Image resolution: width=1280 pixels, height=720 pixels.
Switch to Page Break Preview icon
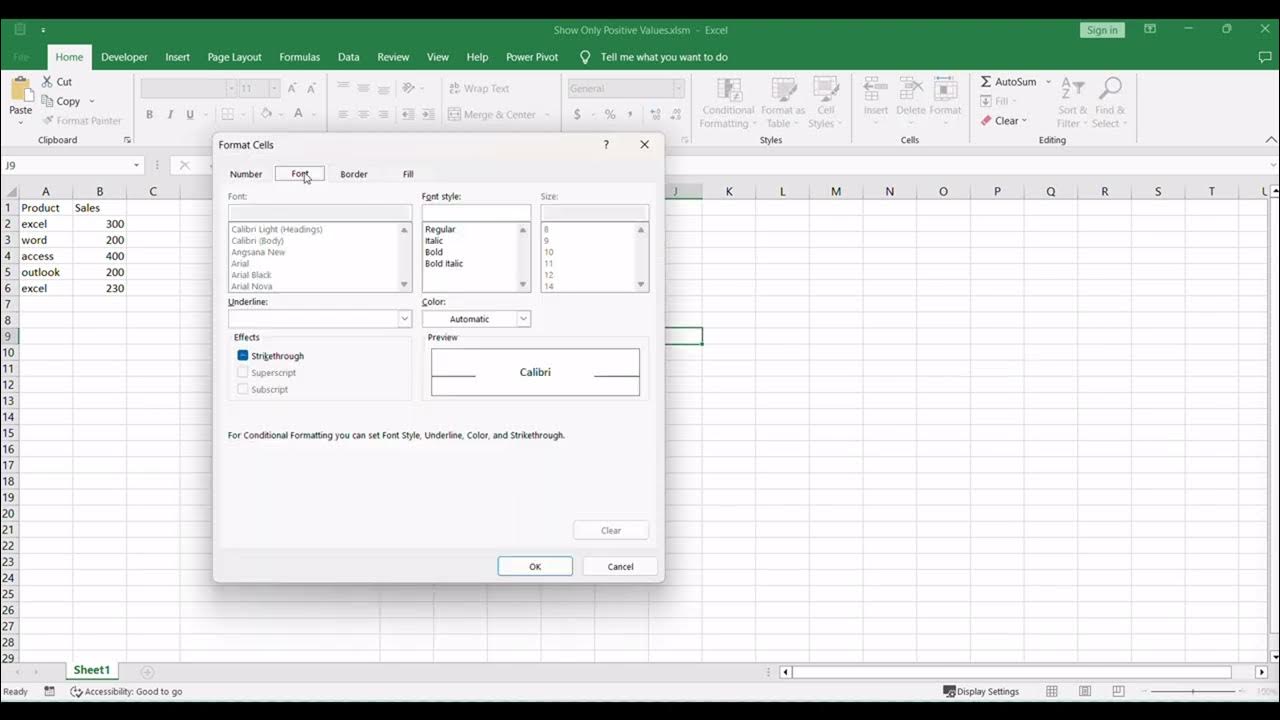coord(1118,691)
